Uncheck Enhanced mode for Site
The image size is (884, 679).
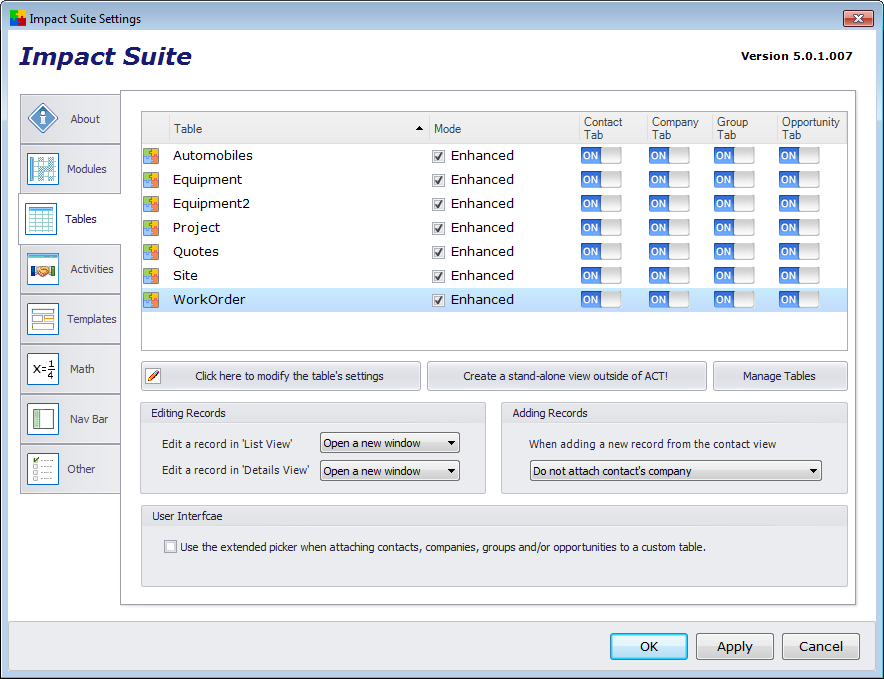click(x=438, y=276)
